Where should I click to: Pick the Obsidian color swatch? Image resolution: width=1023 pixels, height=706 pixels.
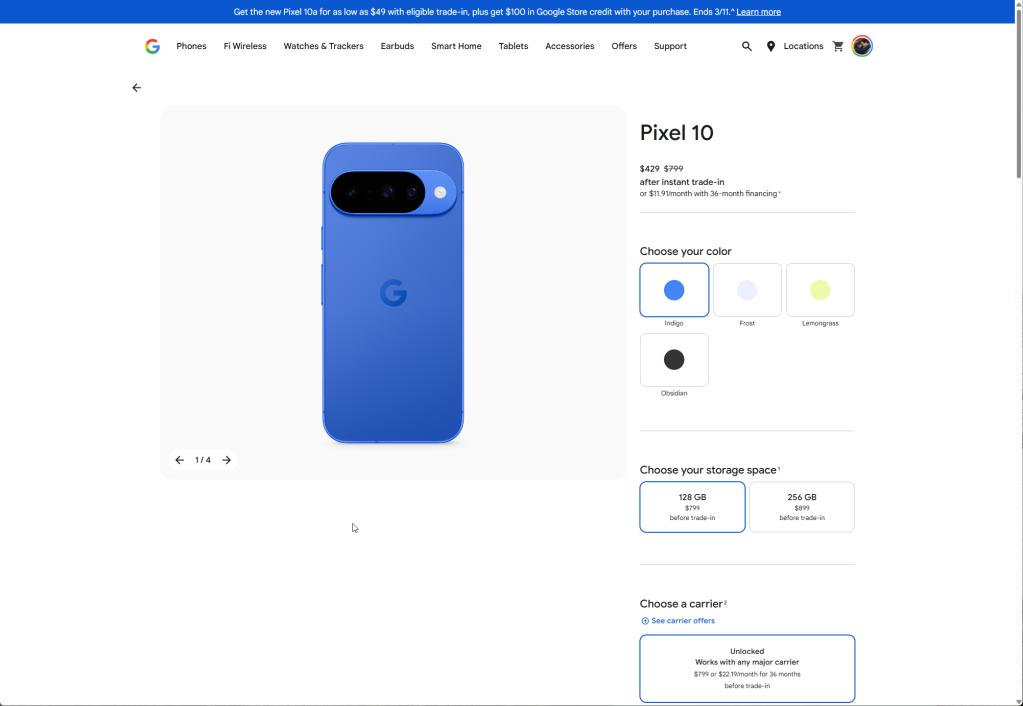click(x=674, y=360)
